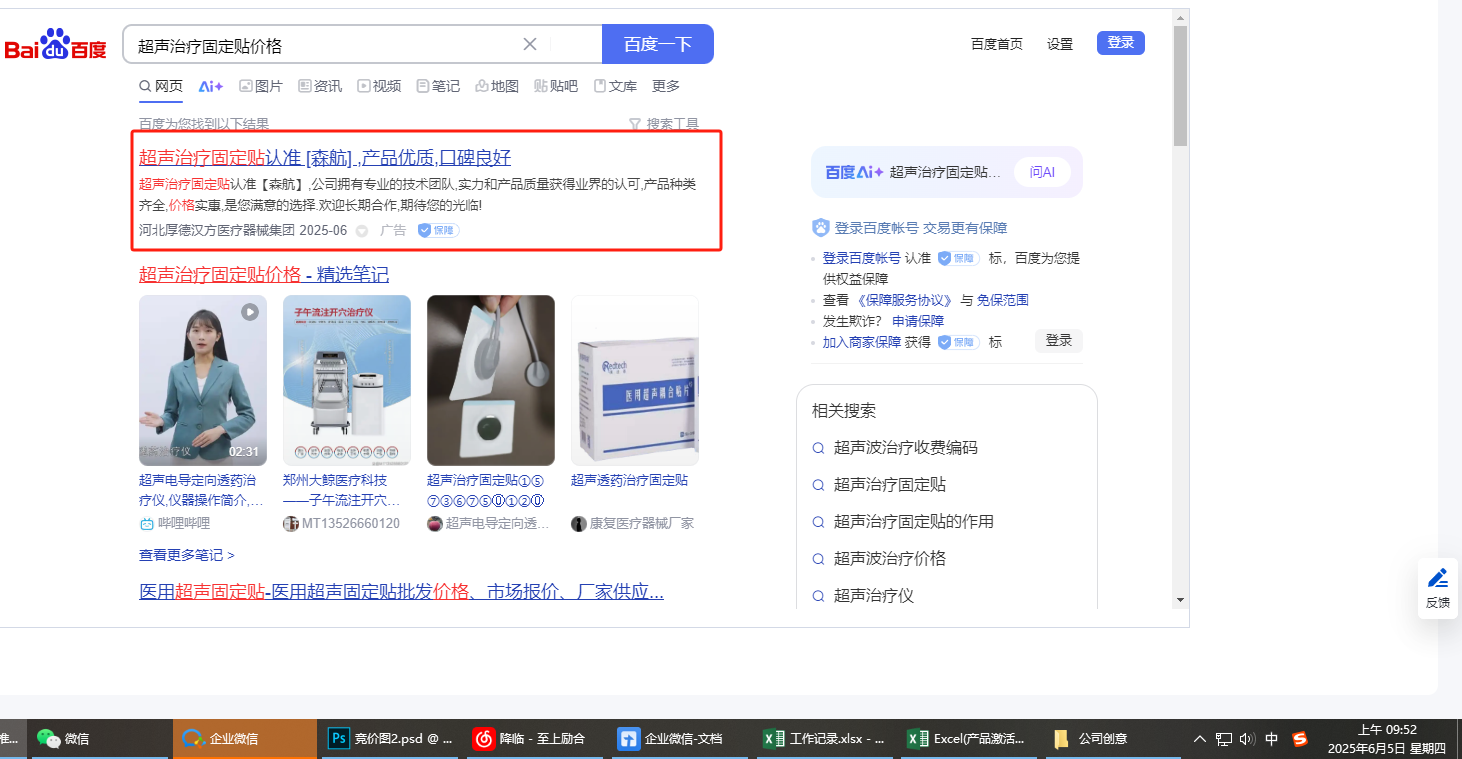
Task: Clear the search box with the X icon
Action: tap(530, 44)
